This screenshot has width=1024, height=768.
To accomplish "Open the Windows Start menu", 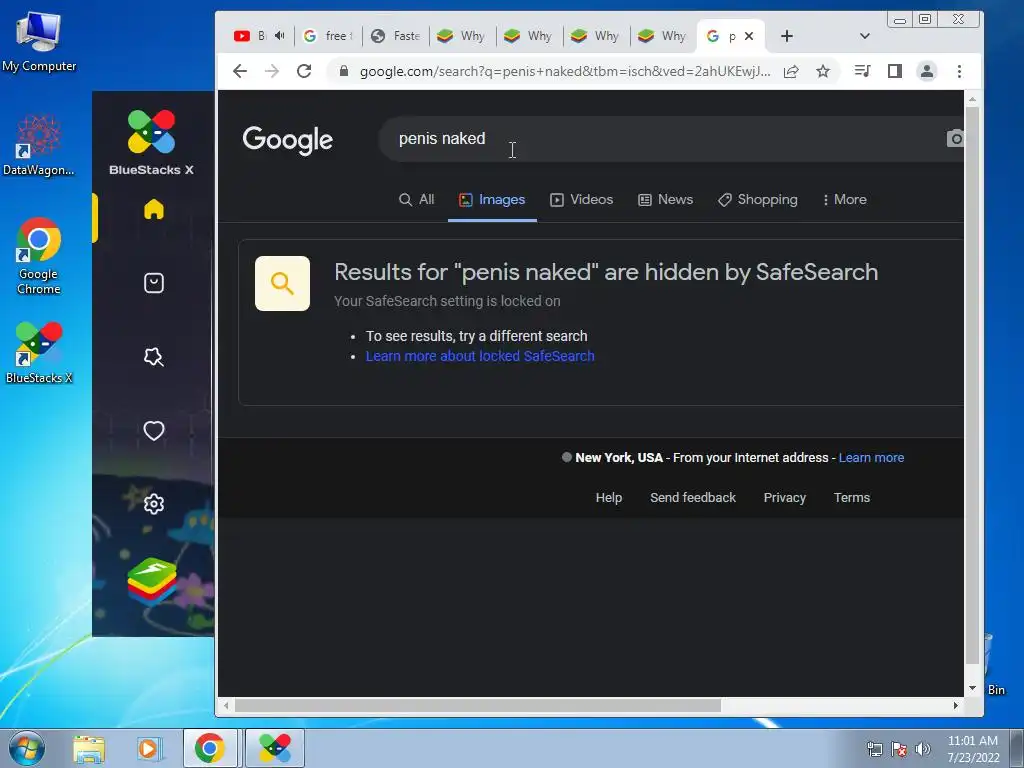I will coord(26,748).
